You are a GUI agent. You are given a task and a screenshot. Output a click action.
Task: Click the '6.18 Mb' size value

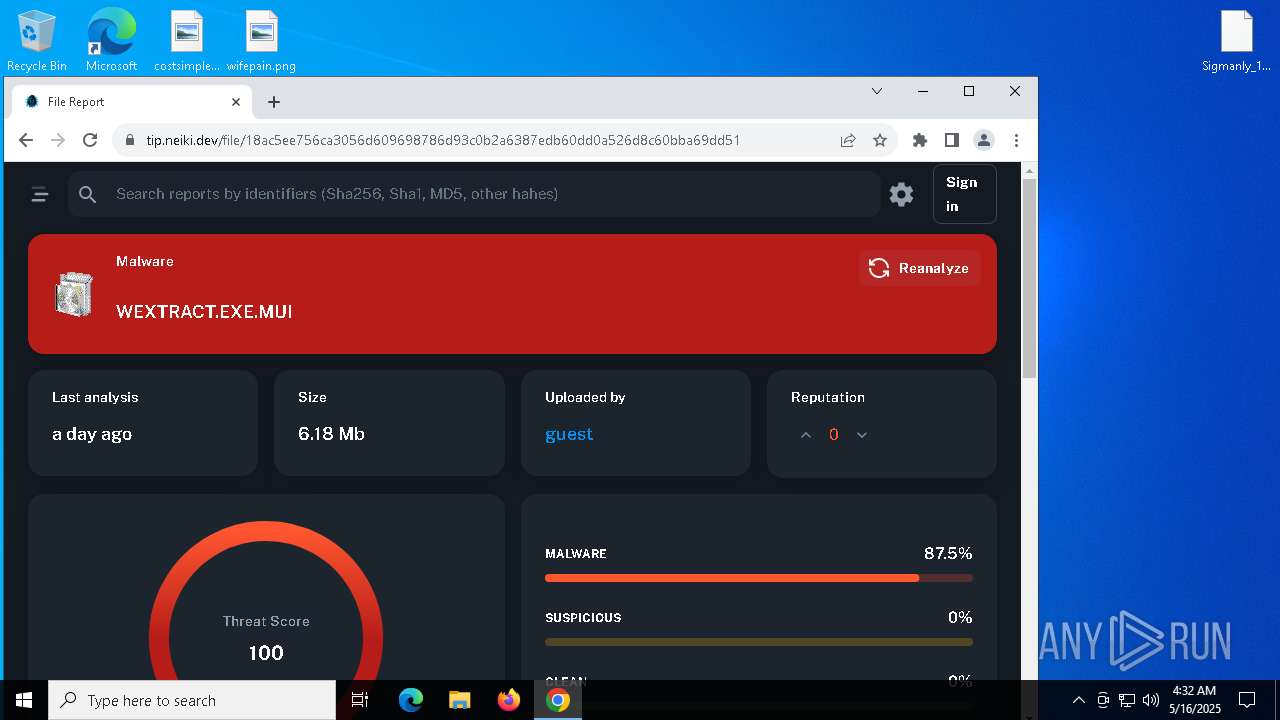(x=331, y=434)
